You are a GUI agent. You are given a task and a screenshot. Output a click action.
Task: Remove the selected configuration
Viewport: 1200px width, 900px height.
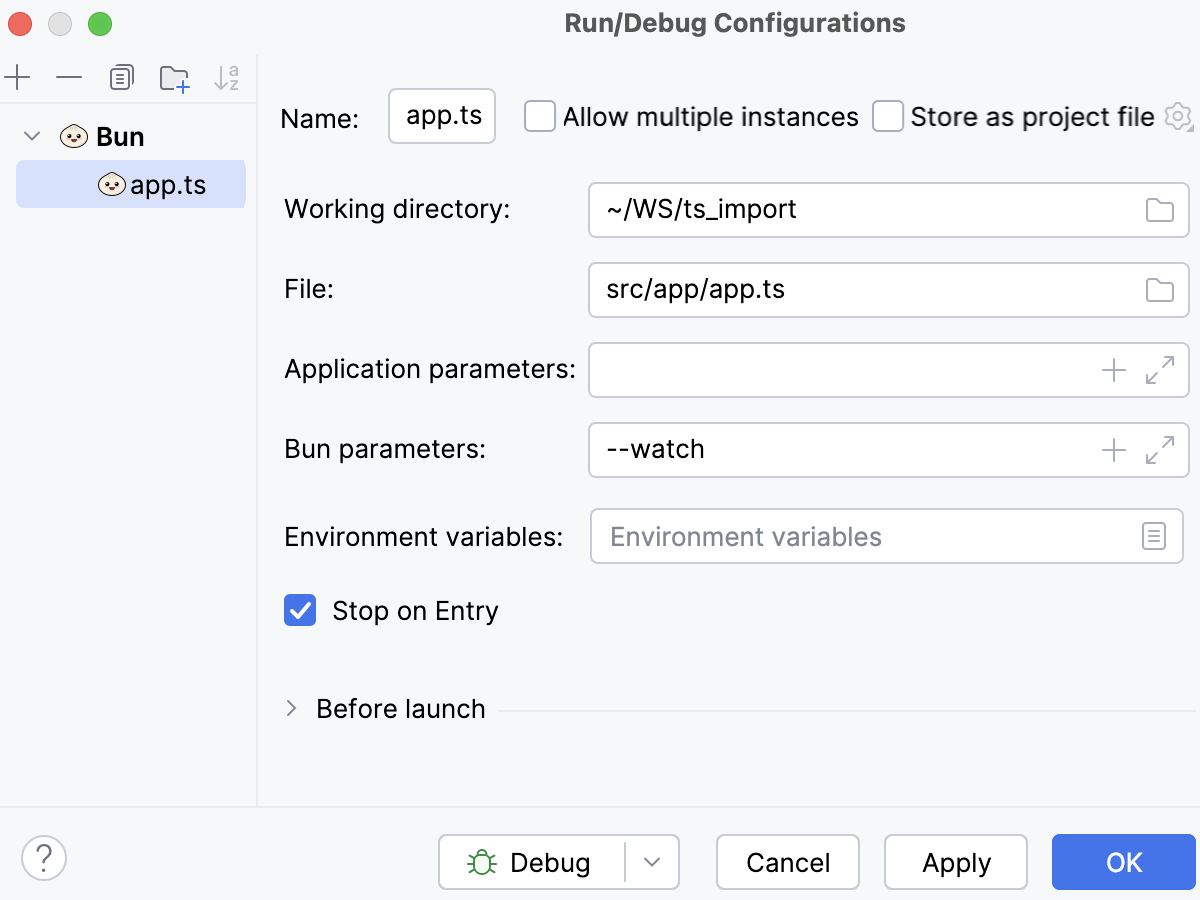point(67,77)
